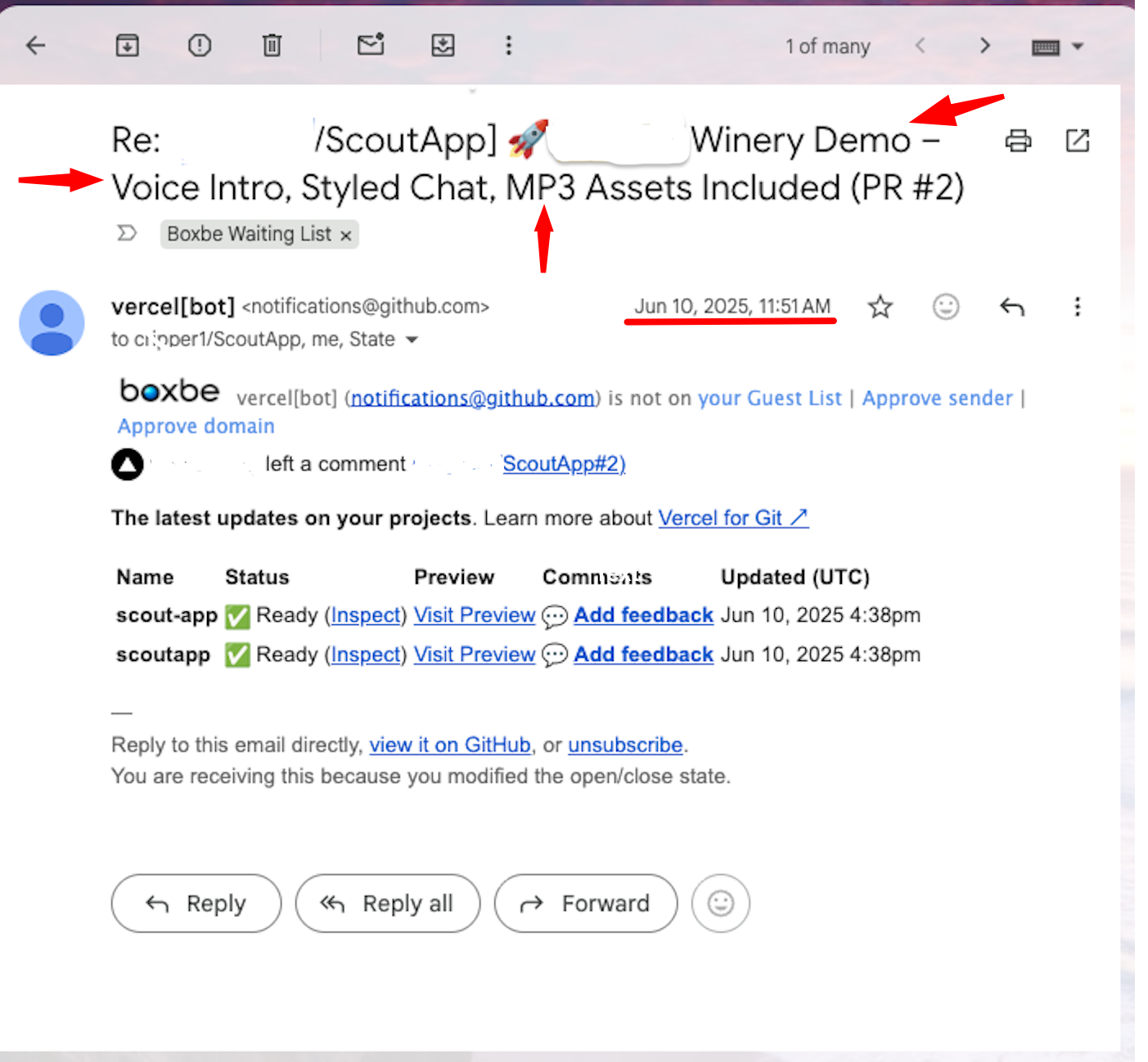Reply using arrow icon in header

[x=1012, y=307]
